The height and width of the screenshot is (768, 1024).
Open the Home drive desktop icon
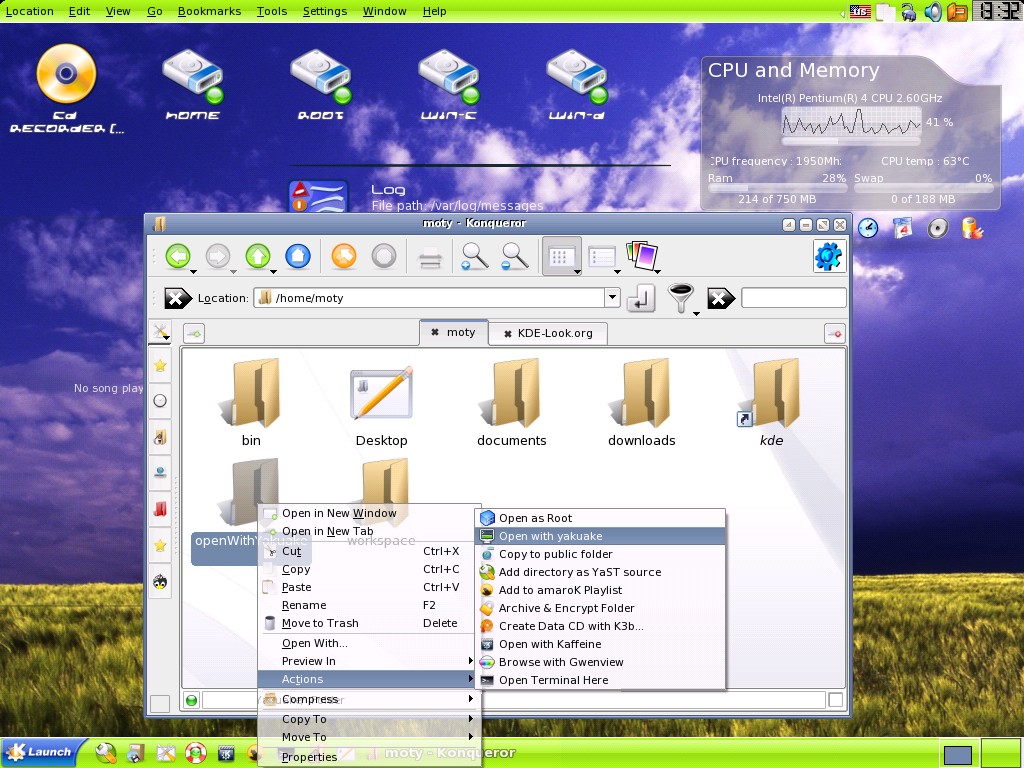click(193, 84)
